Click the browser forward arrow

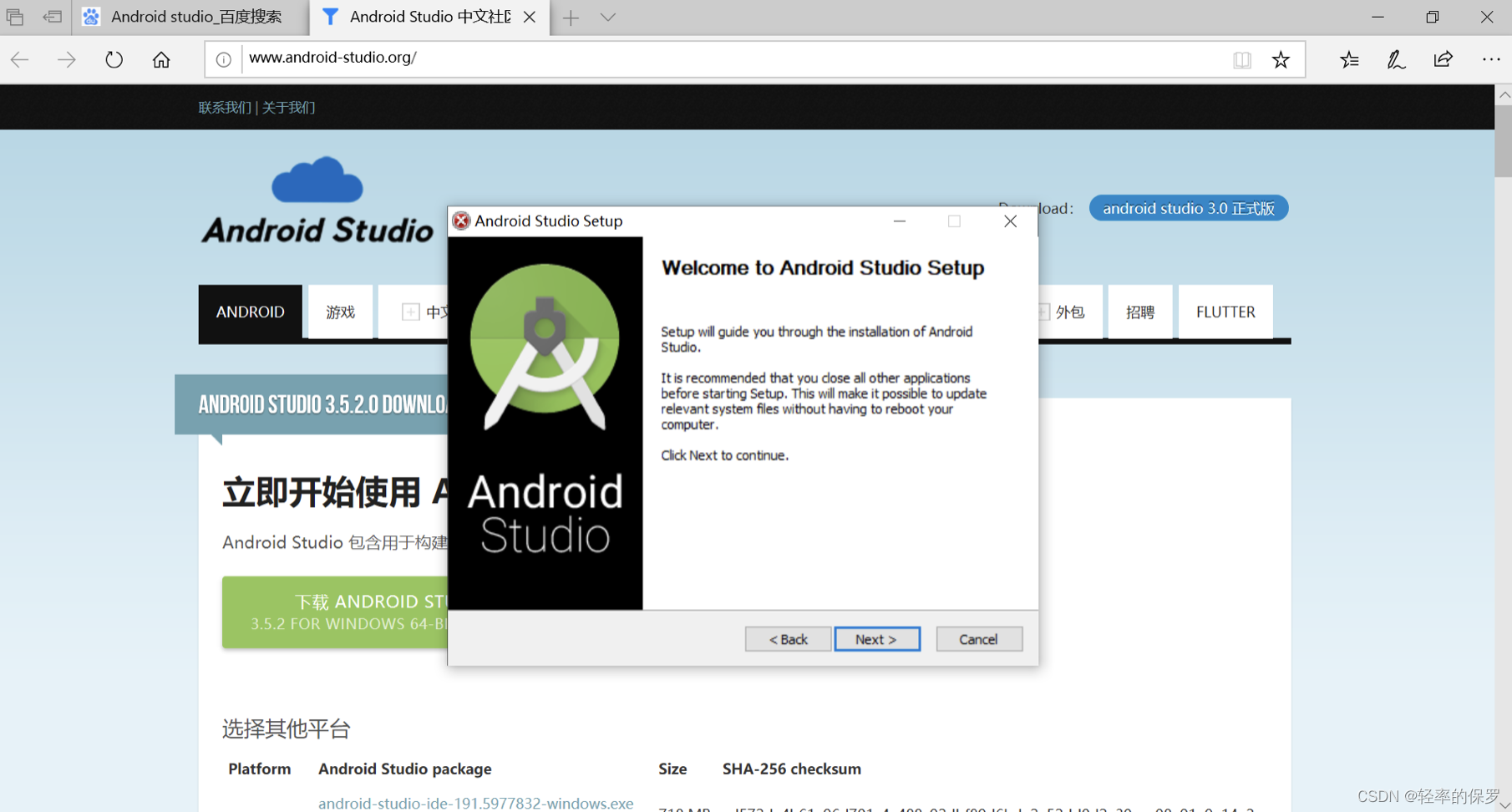67,59
